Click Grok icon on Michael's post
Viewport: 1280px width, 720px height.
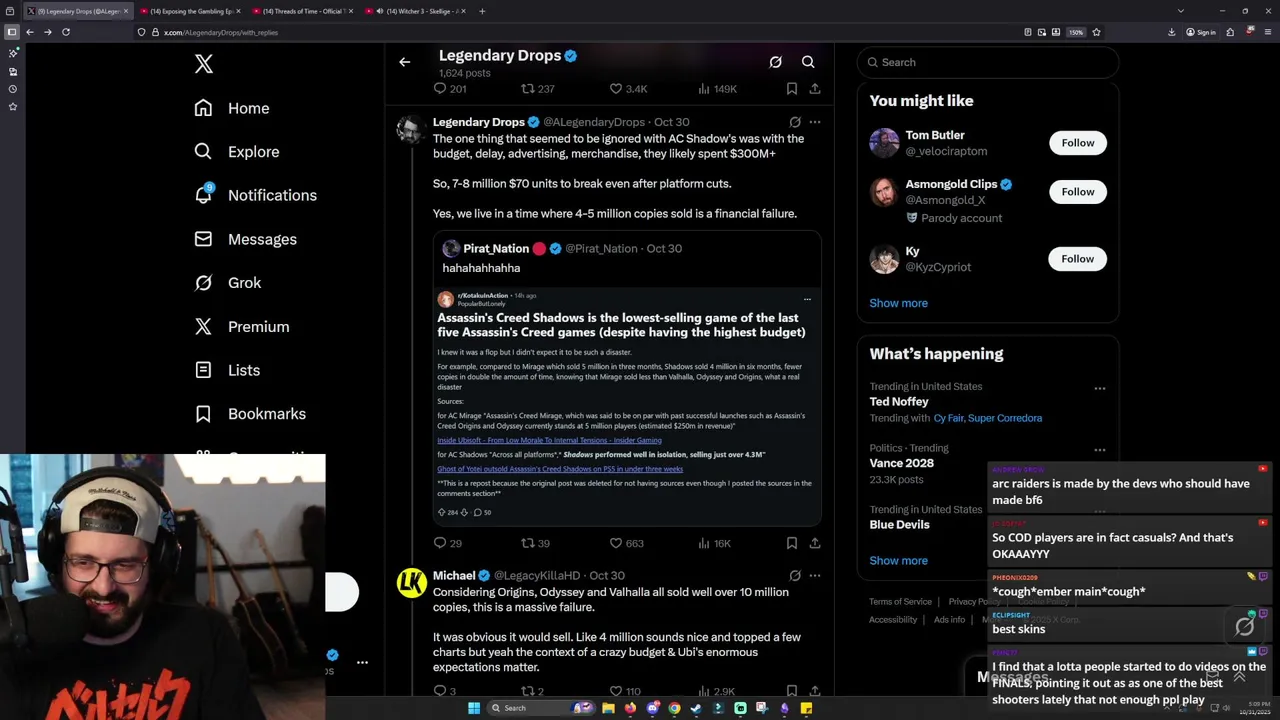click(795, 576)
